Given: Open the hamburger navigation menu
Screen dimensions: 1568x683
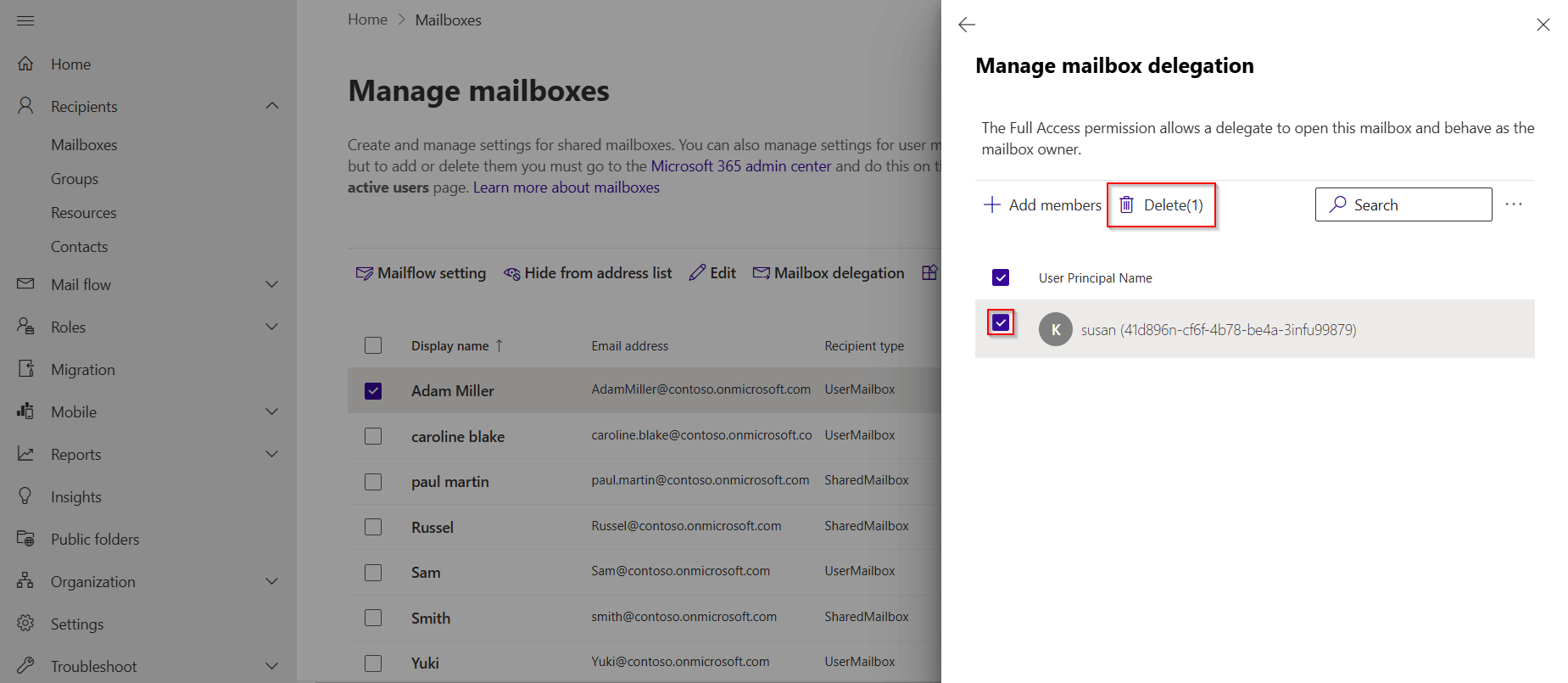Looking at the screenshot, I should coord(25,20).
